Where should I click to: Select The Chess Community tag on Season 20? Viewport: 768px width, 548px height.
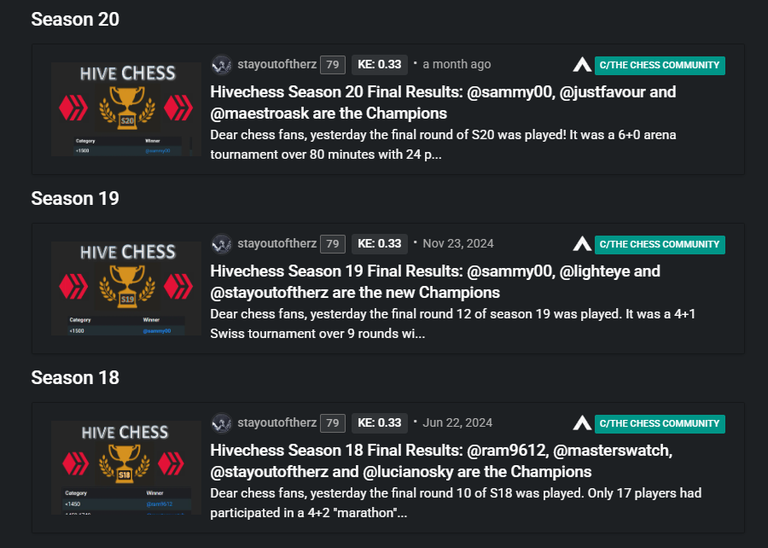660,65
